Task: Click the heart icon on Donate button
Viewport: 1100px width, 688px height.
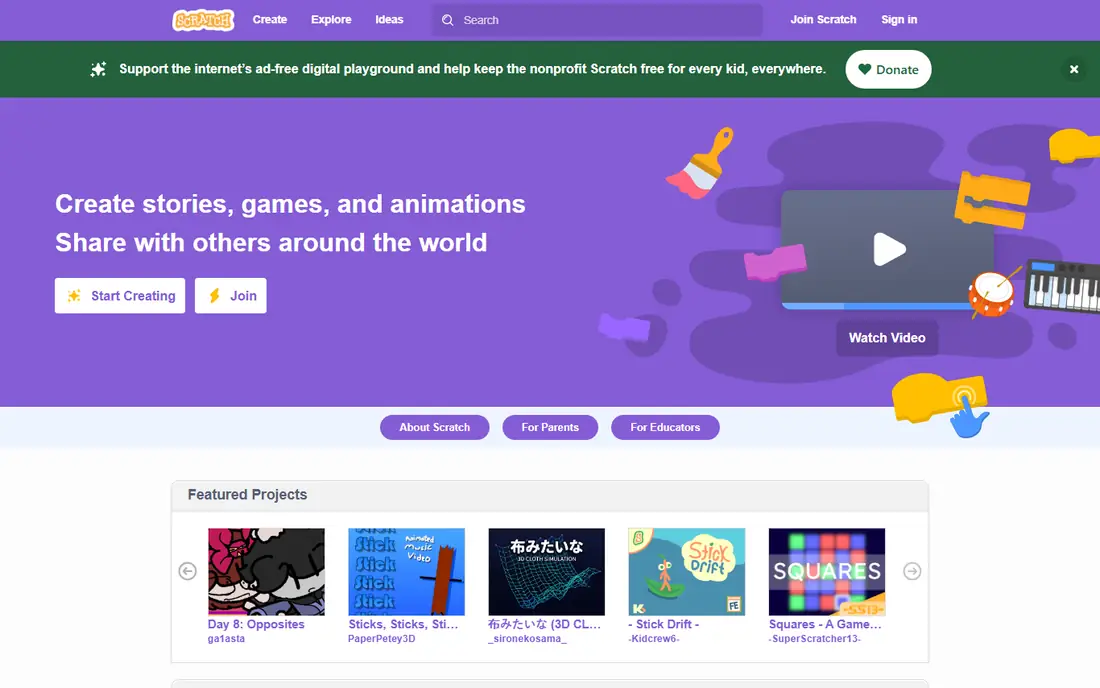Action: click(865, 69)
